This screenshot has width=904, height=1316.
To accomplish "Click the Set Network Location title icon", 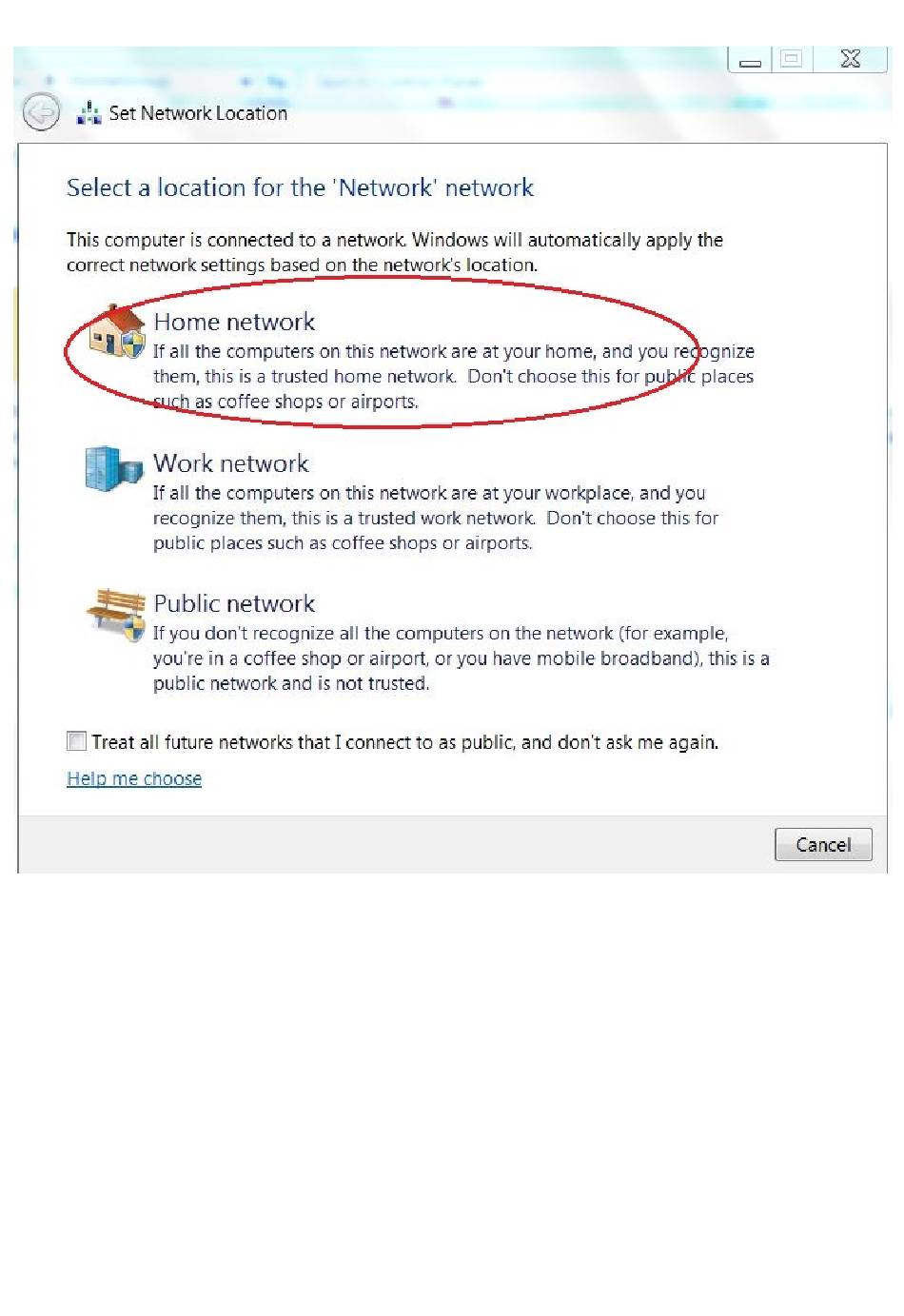I will coord(88,113).
